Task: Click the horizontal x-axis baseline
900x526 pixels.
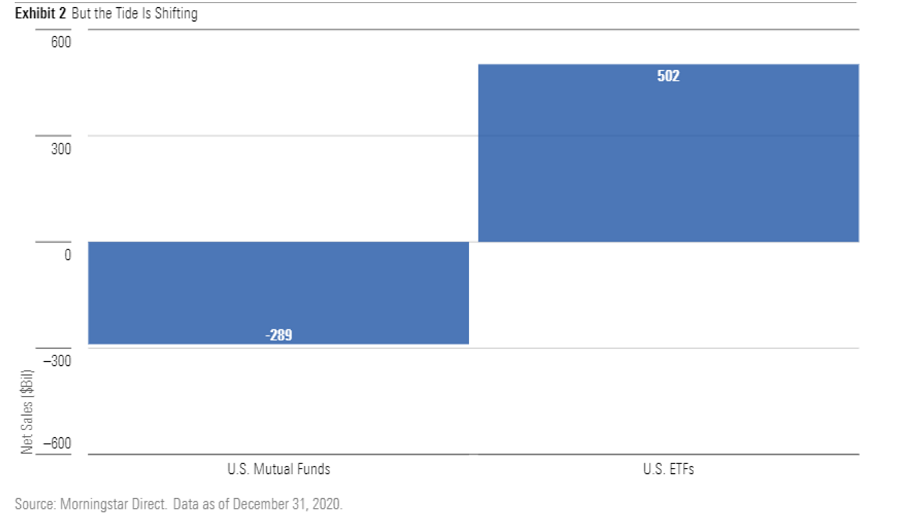Action: 472,454
